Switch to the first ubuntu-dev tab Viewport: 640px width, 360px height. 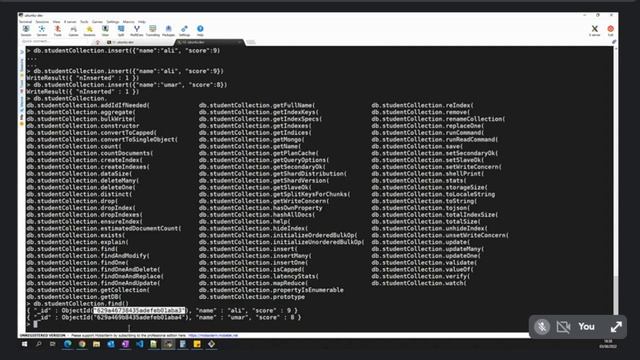click(139, 42)
